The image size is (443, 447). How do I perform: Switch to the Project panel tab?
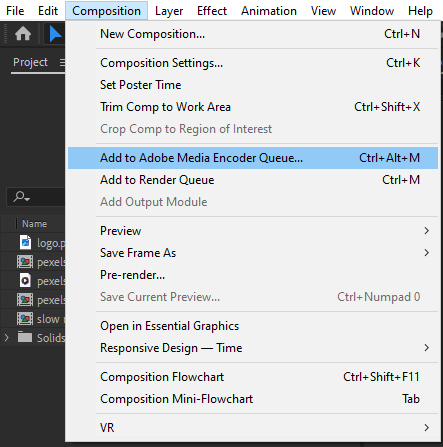pos(30,62)
